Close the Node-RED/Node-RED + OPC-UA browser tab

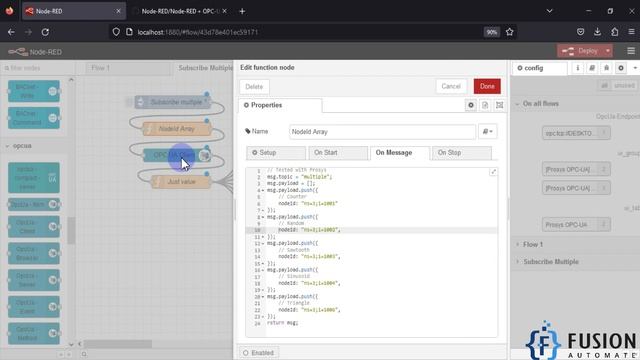[224, 11]
